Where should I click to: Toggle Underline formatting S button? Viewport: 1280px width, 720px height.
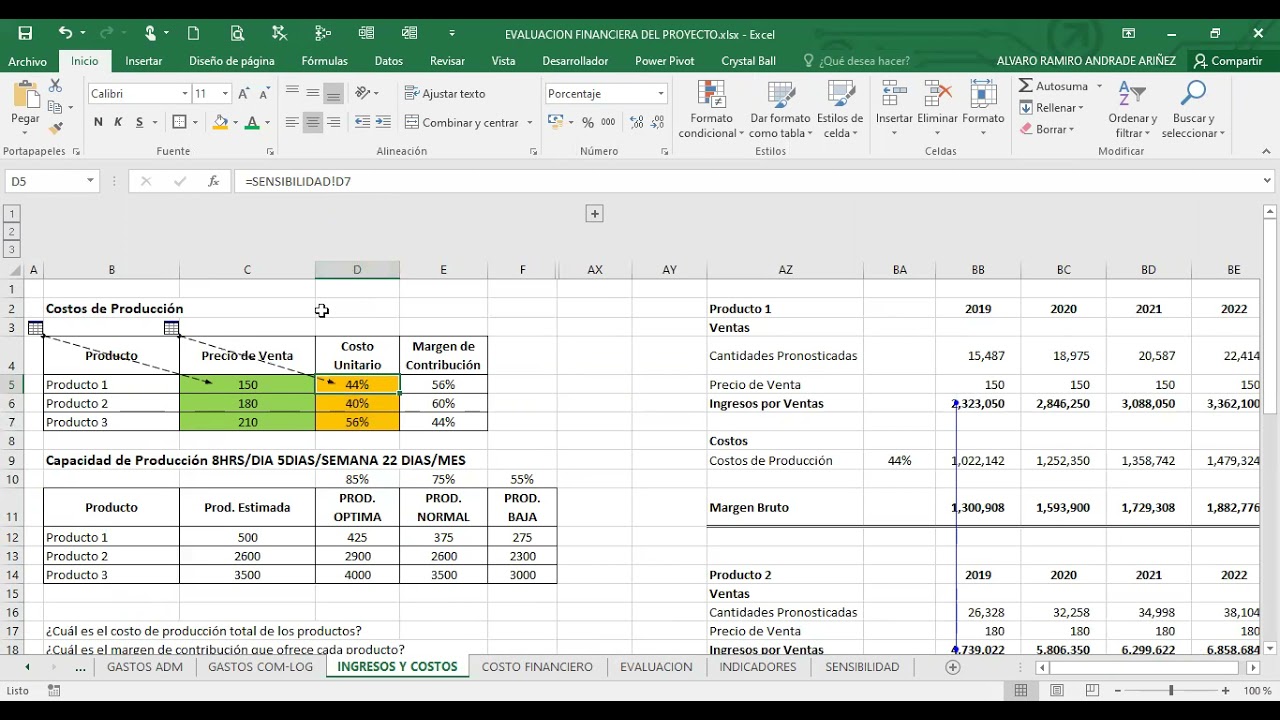click(x=140, y=122)
